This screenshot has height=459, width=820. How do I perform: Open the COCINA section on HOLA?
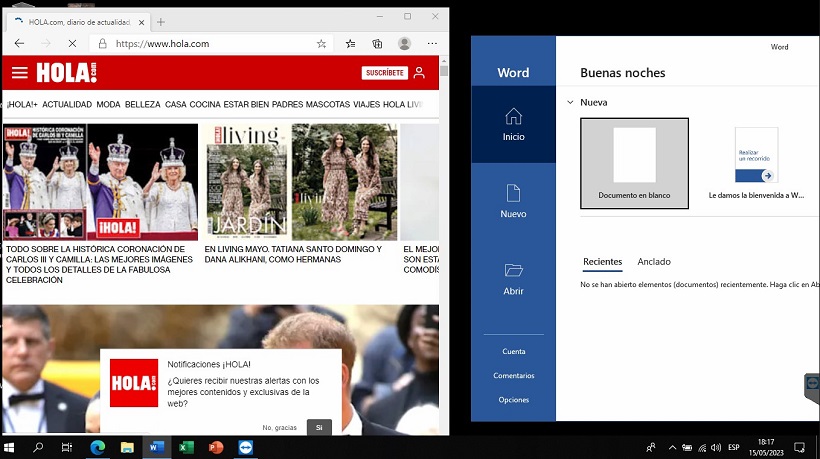205,105
